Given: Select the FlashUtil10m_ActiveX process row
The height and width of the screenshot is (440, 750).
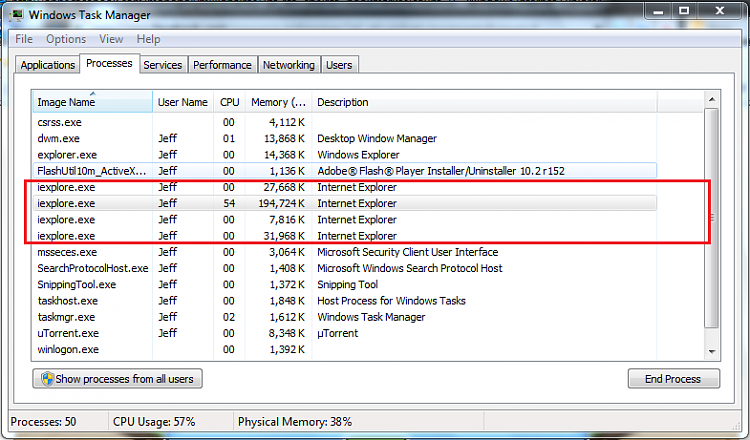Looking at the screenshot, I should click(x=344, y=171).
